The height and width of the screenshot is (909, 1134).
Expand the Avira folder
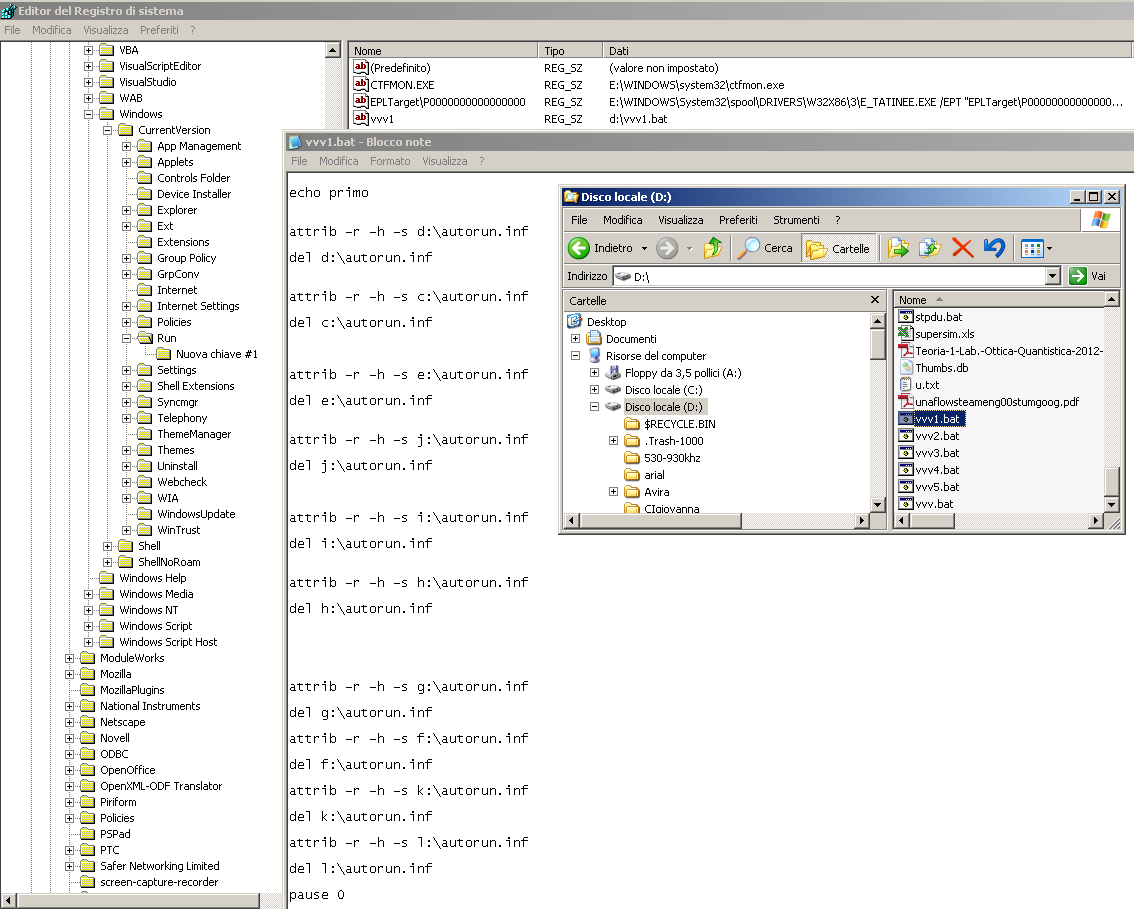pos(613,492)
